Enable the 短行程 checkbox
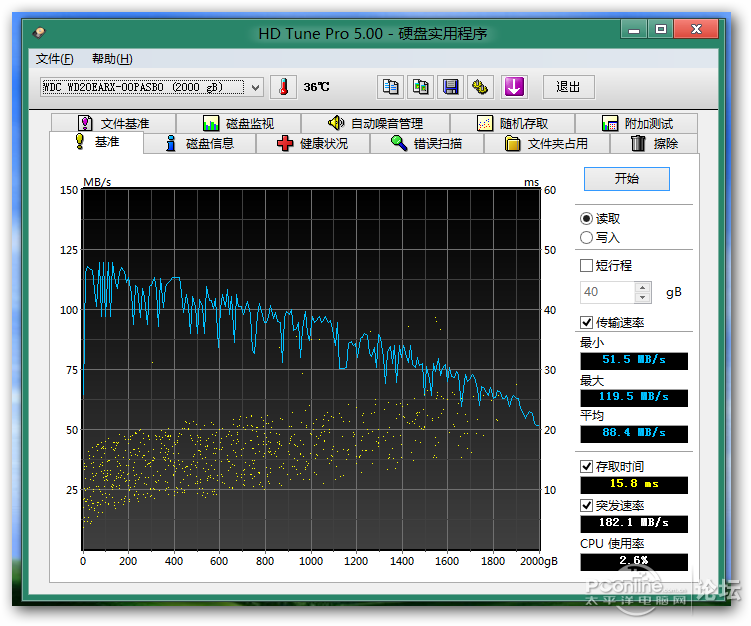The width and height of the screenshot is (751, 626). point(587,266)
